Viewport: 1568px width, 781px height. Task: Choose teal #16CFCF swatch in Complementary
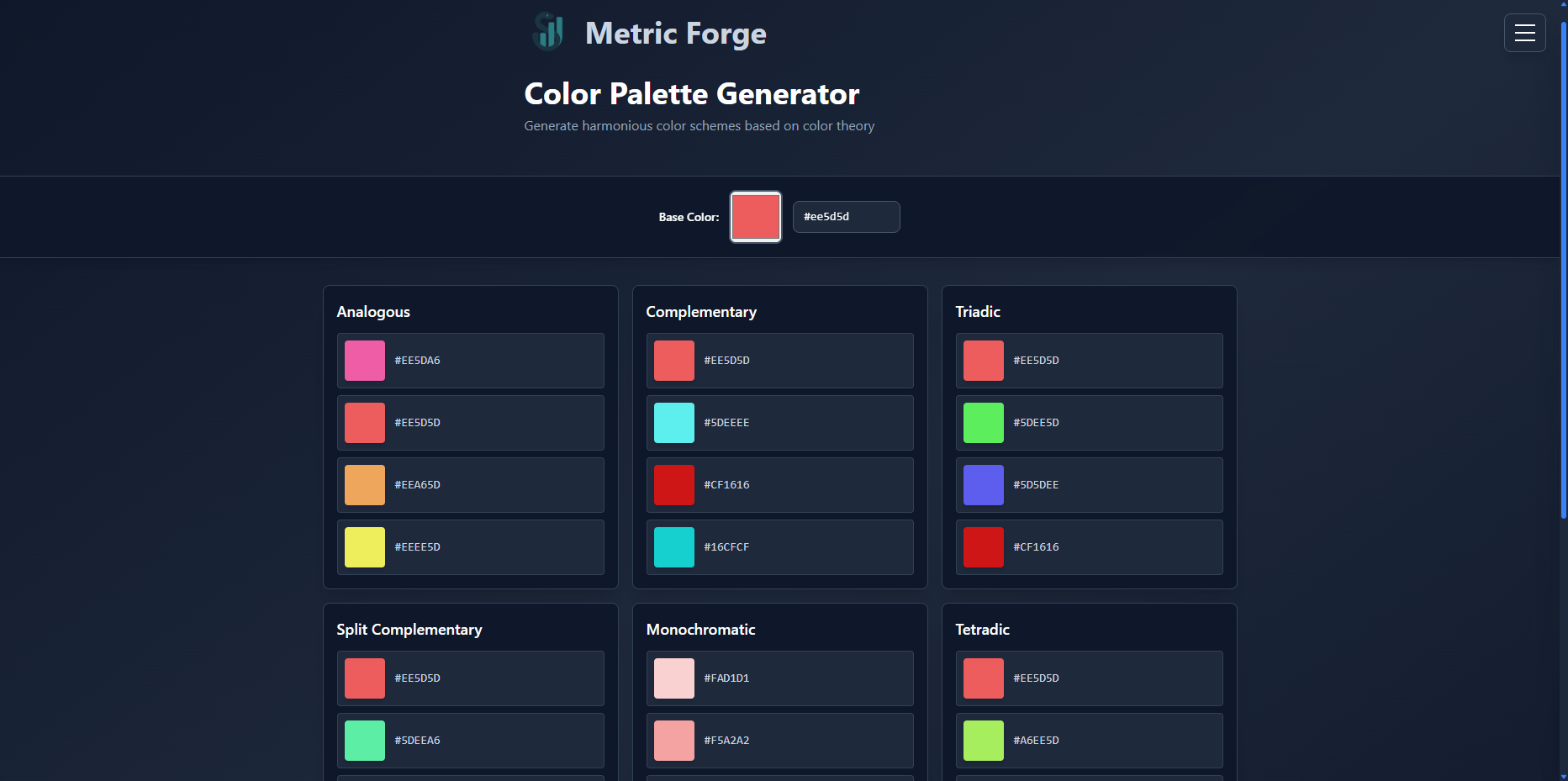tap(674, 547)
